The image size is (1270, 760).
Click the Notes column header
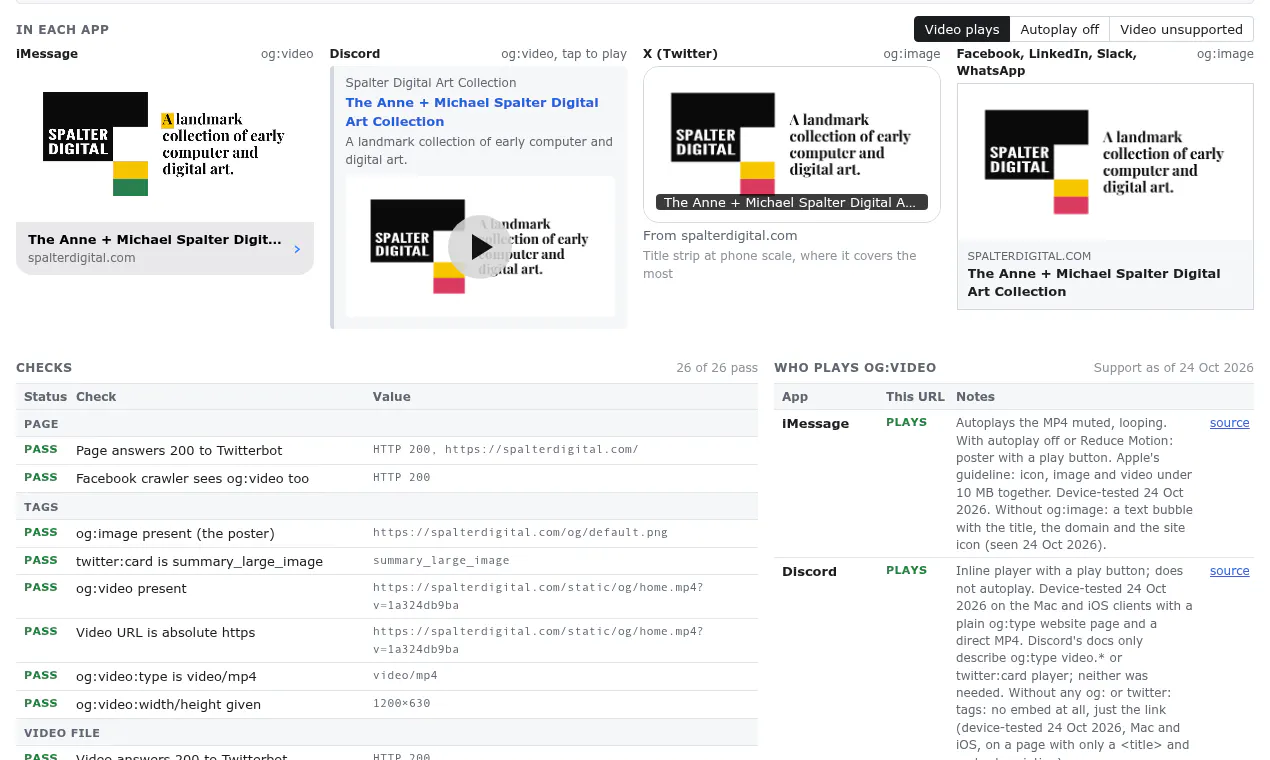click(975, 397)
